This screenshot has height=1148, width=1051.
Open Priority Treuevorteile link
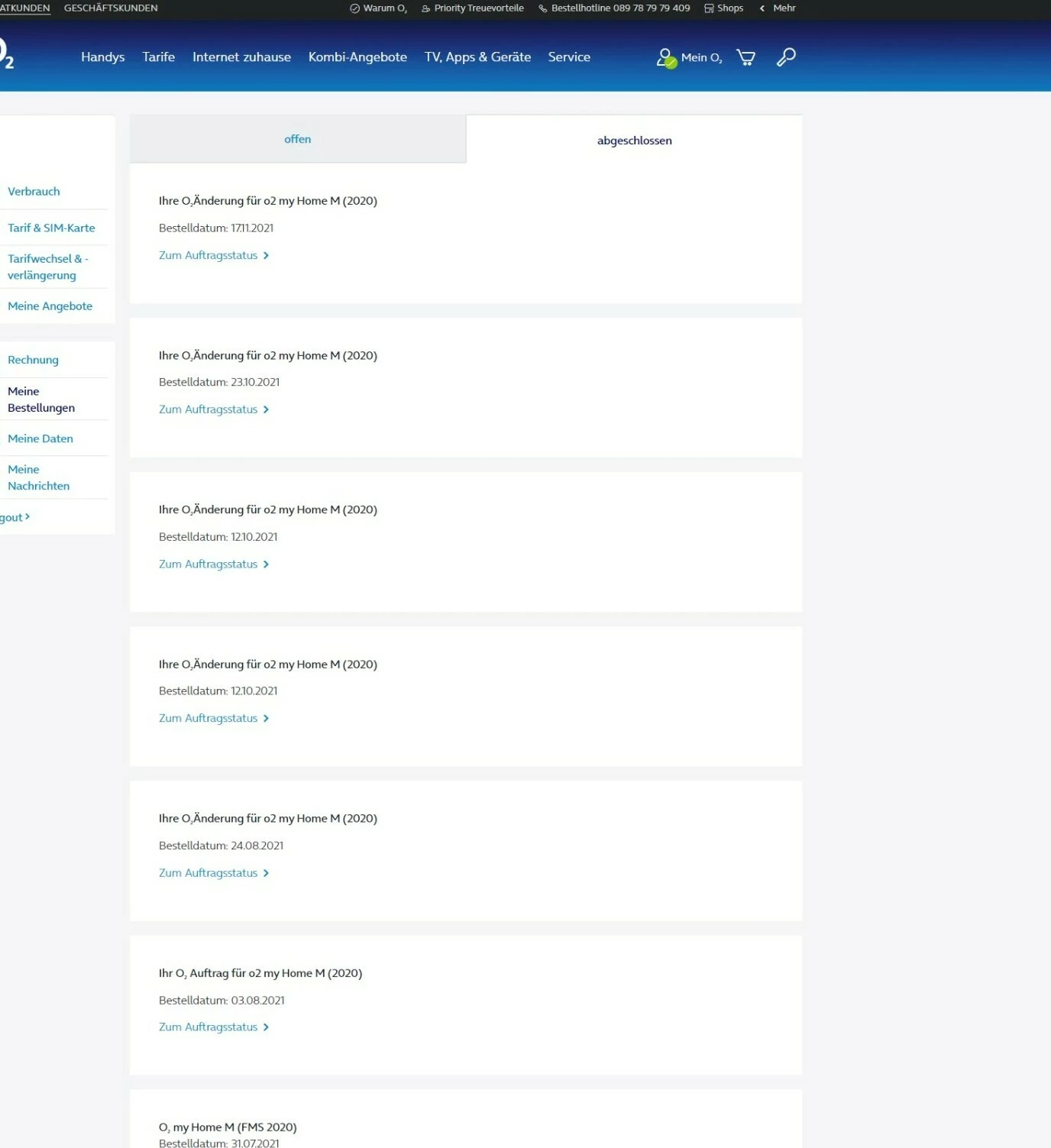(479, 8)
